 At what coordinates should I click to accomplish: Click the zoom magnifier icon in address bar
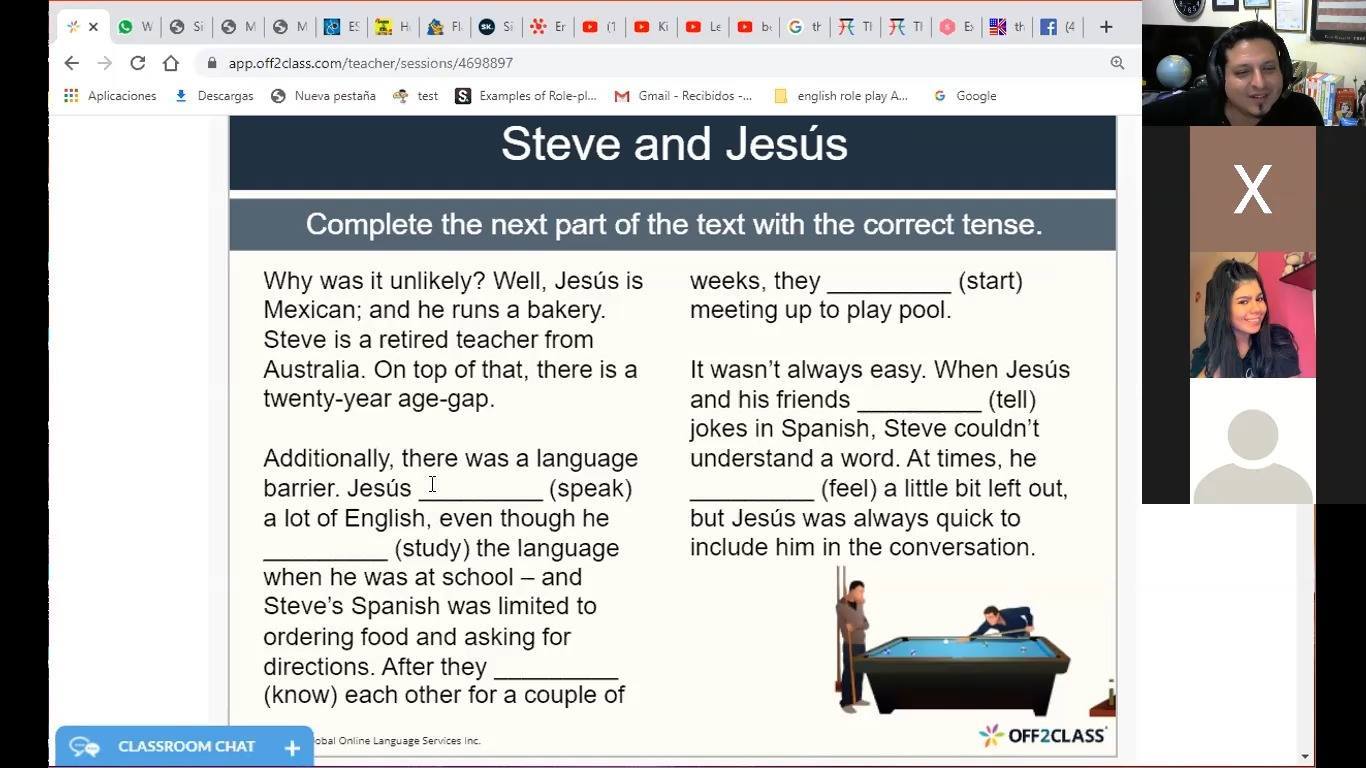tap(1117, 63)
